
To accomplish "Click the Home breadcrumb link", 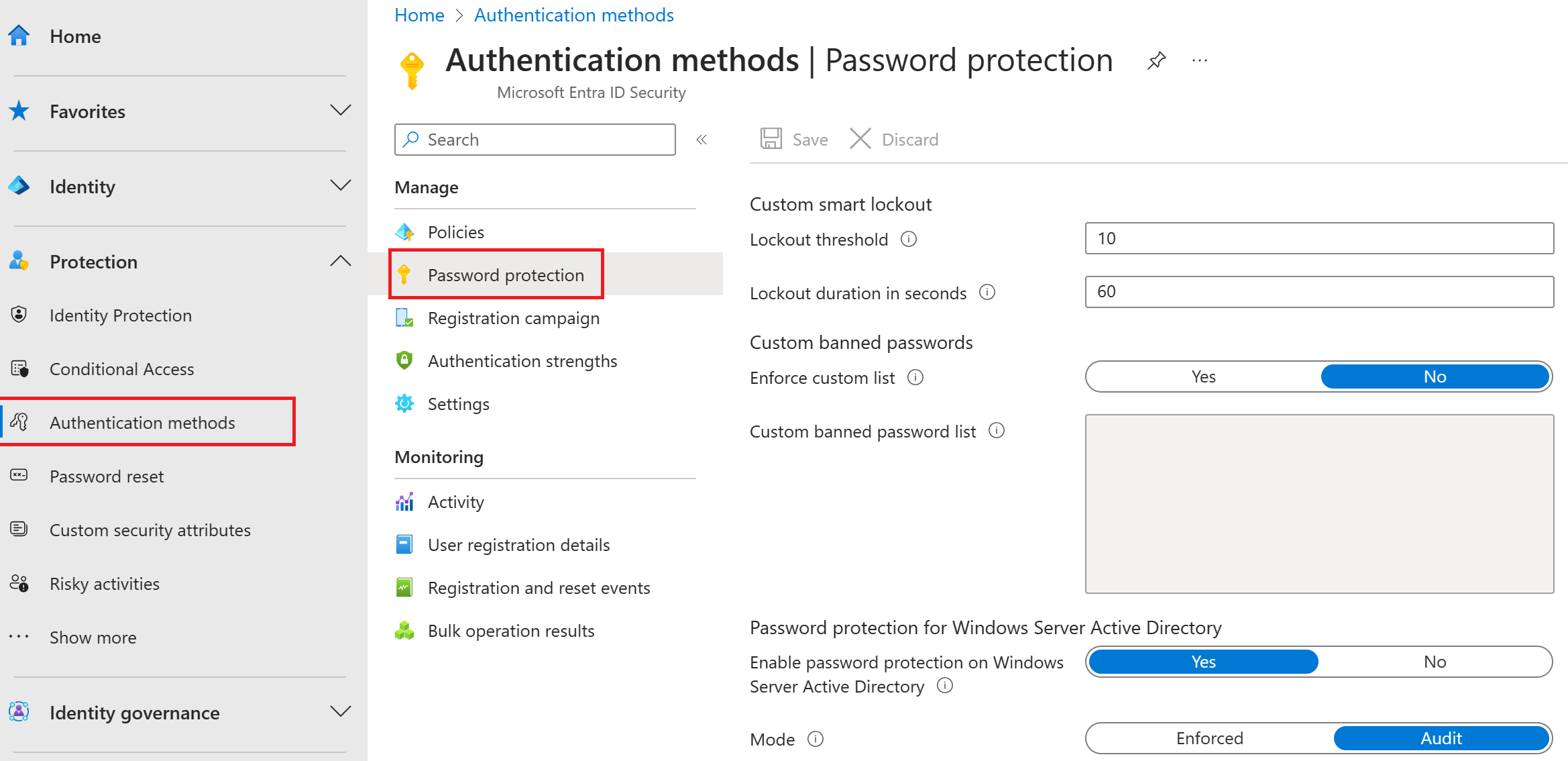I will tap(419, 14).
